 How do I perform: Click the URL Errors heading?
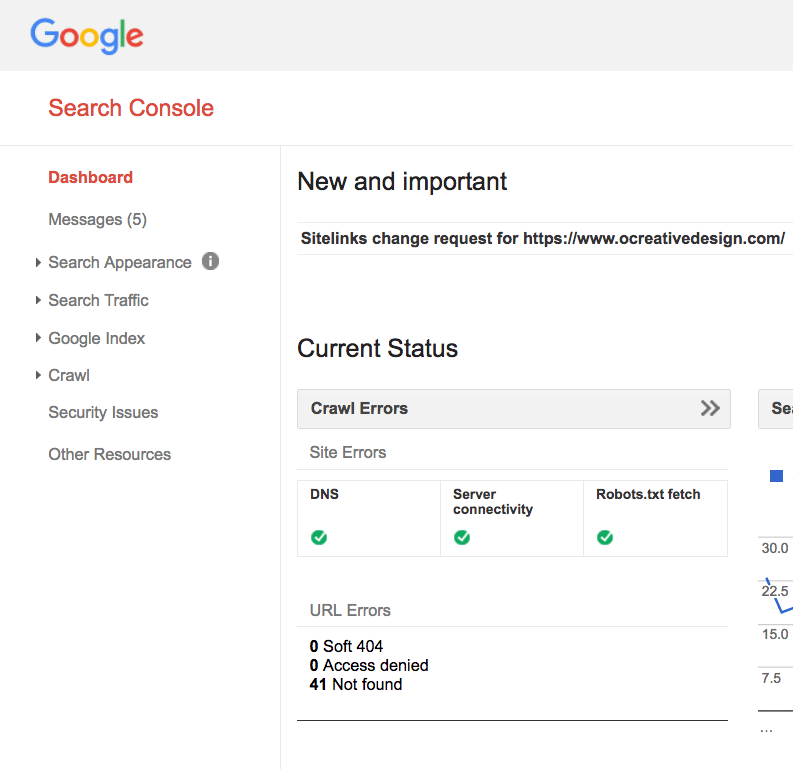click(350, 610)
